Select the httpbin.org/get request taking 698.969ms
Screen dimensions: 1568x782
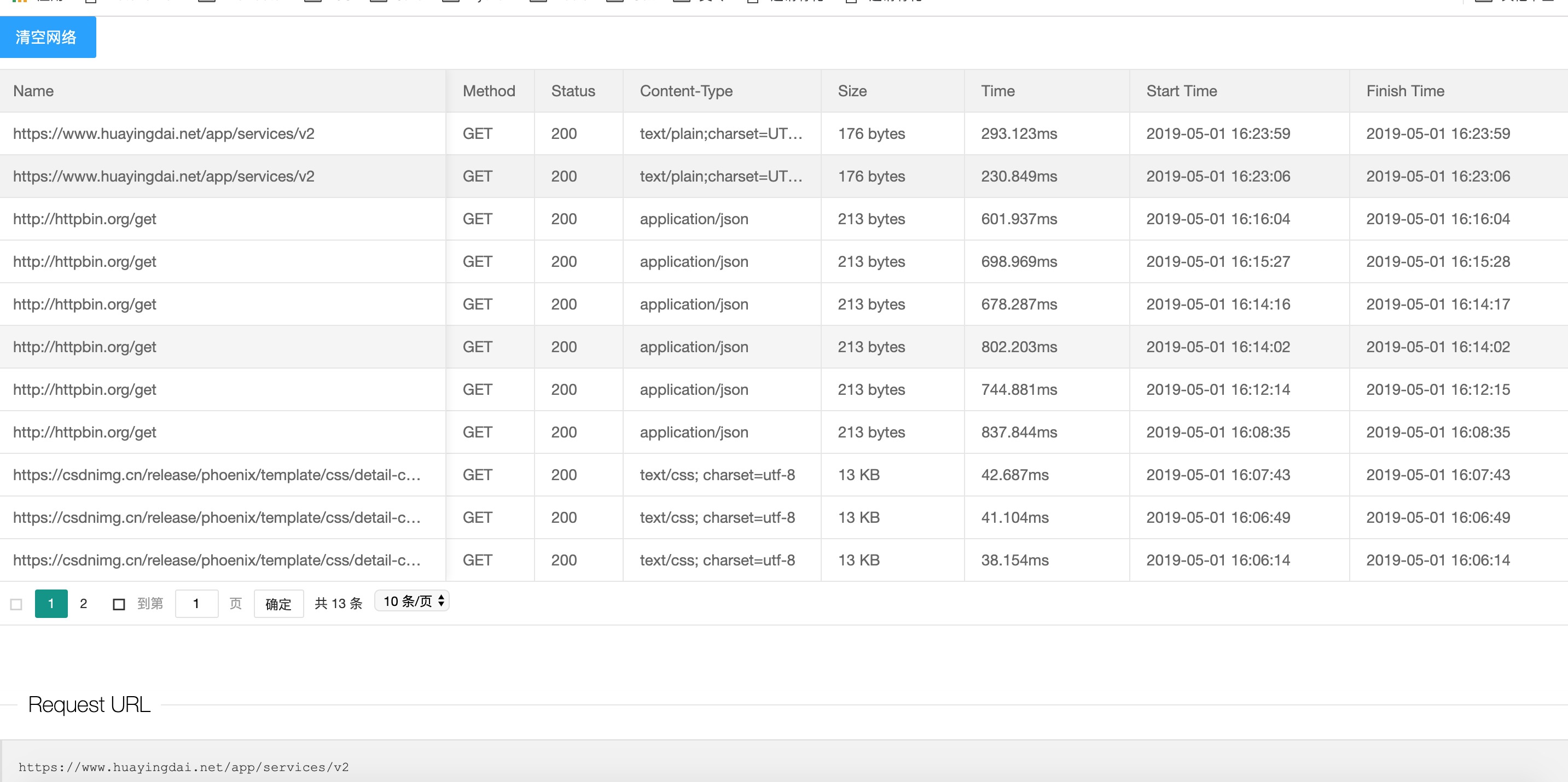point(784,261)
